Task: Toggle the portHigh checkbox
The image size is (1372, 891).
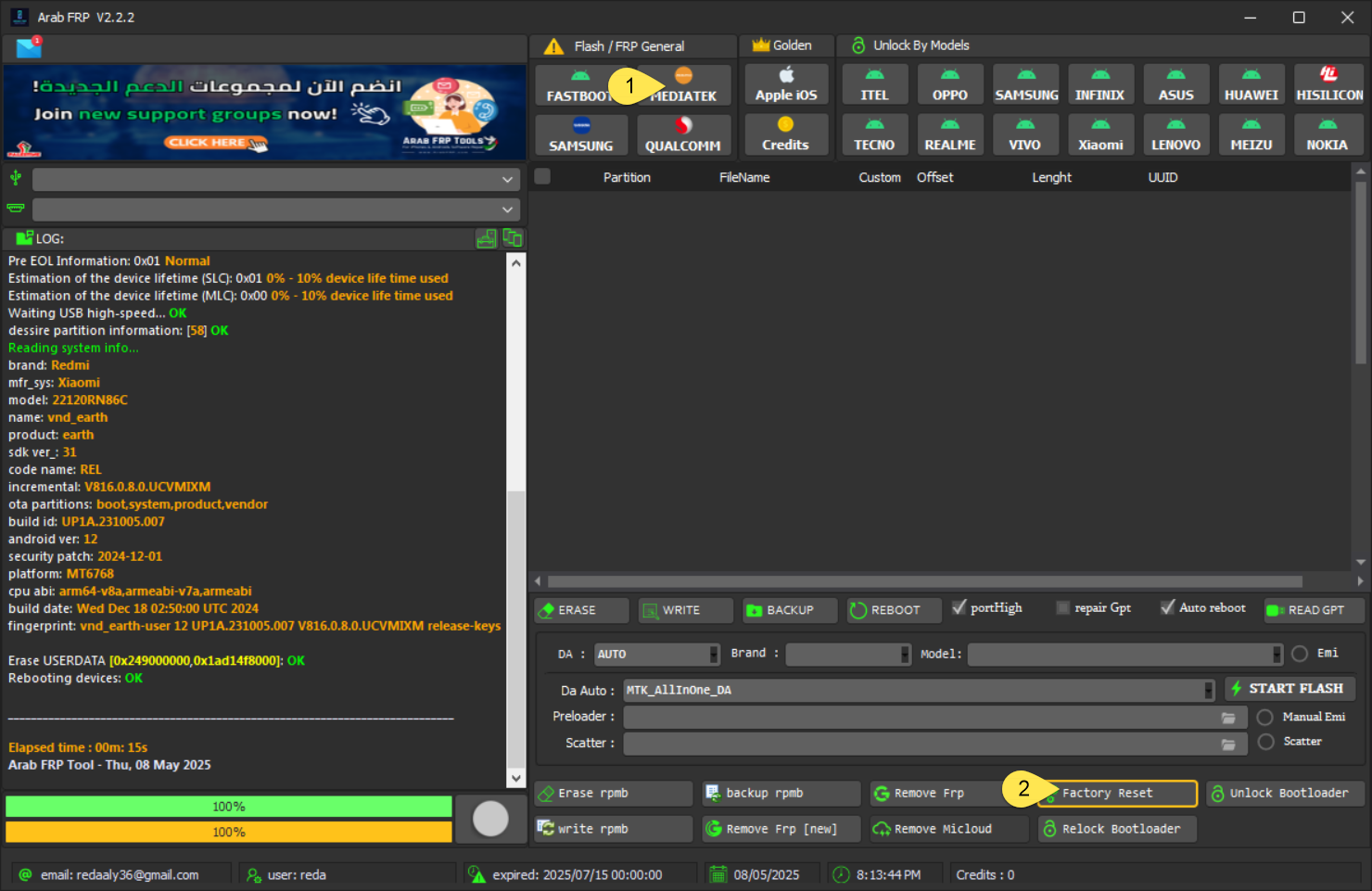Action: coord(959,607)
